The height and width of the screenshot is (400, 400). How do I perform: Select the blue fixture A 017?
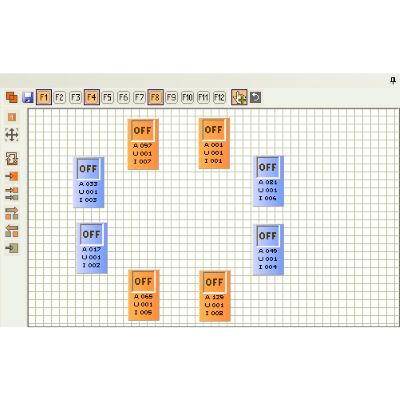pyautogui.click(x=92, y=248)
